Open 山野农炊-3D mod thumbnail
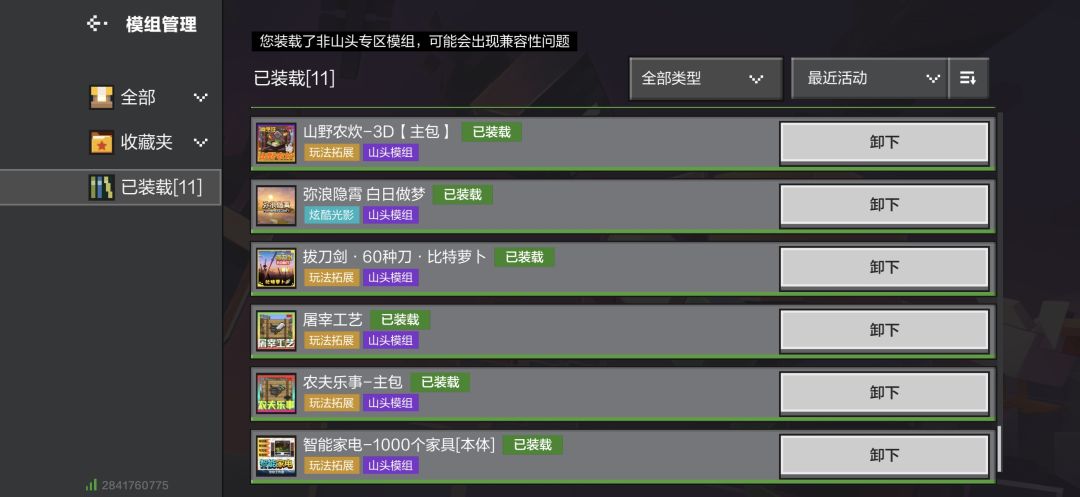The image size is (1080, 497). pos(276,143)
